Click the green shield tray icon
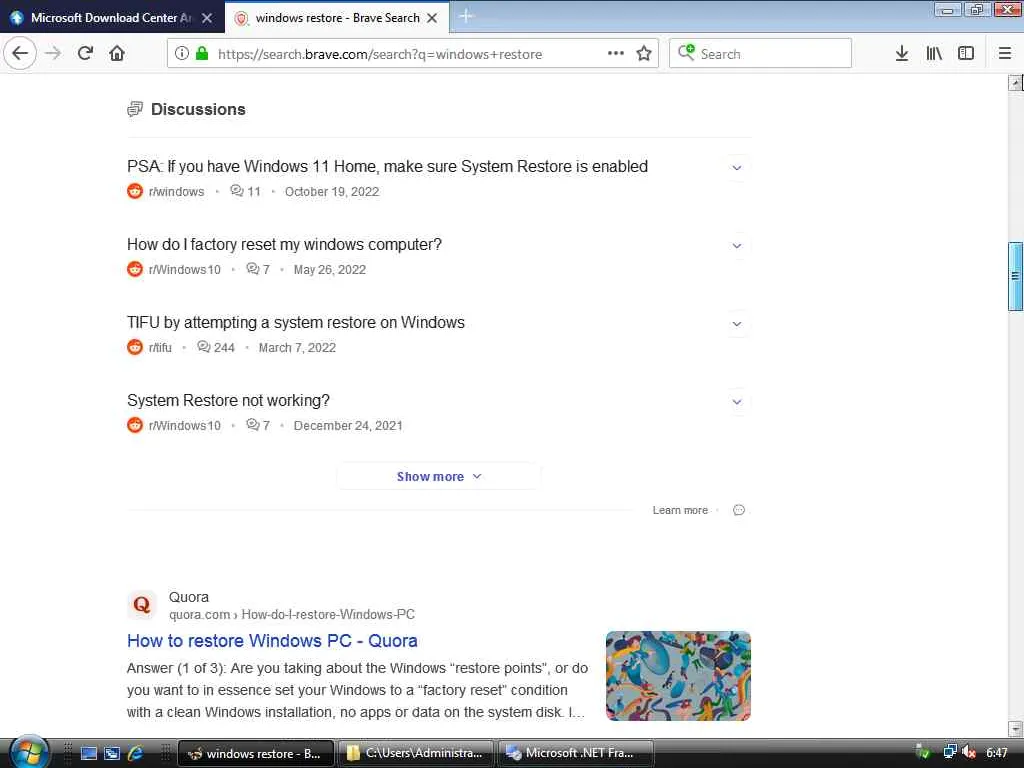This screenshot has width=1024, height=768. [x=923, y=753]
